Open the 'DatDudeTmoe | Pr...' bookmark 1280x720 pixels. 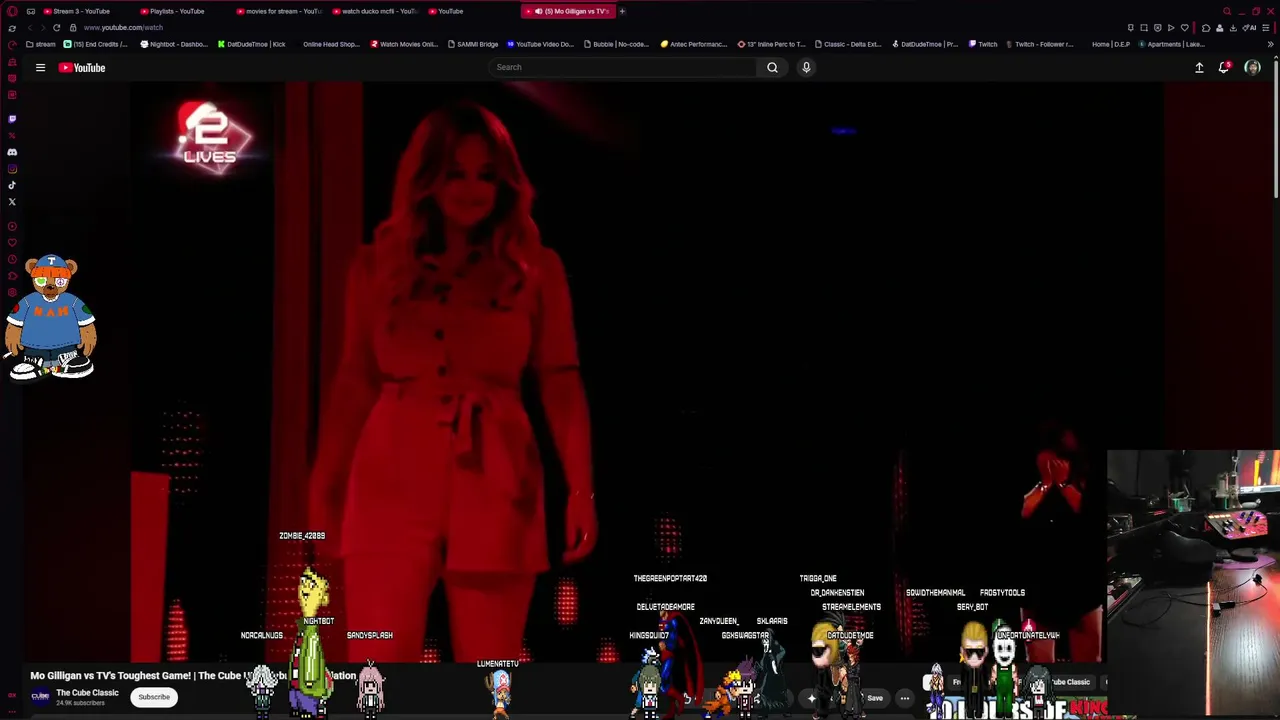tap(925, 44)
